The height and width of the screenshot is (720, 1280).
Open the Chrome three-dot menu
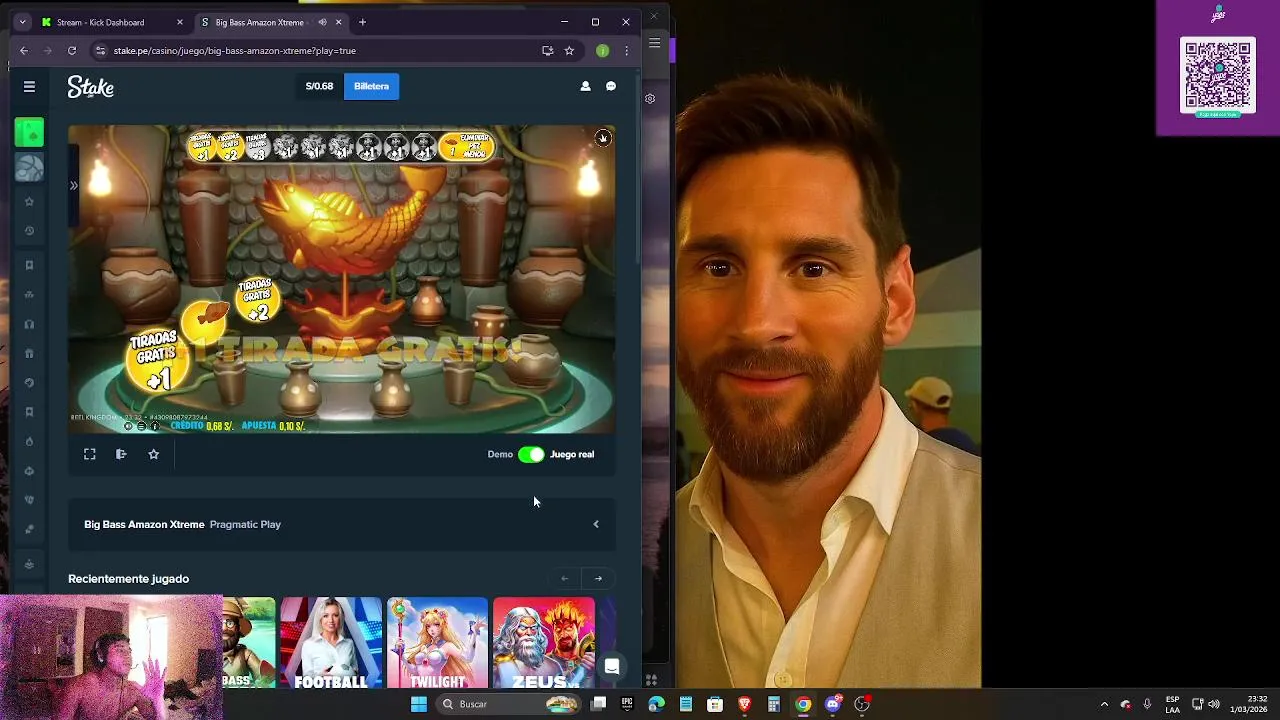[x=627, y=50]
